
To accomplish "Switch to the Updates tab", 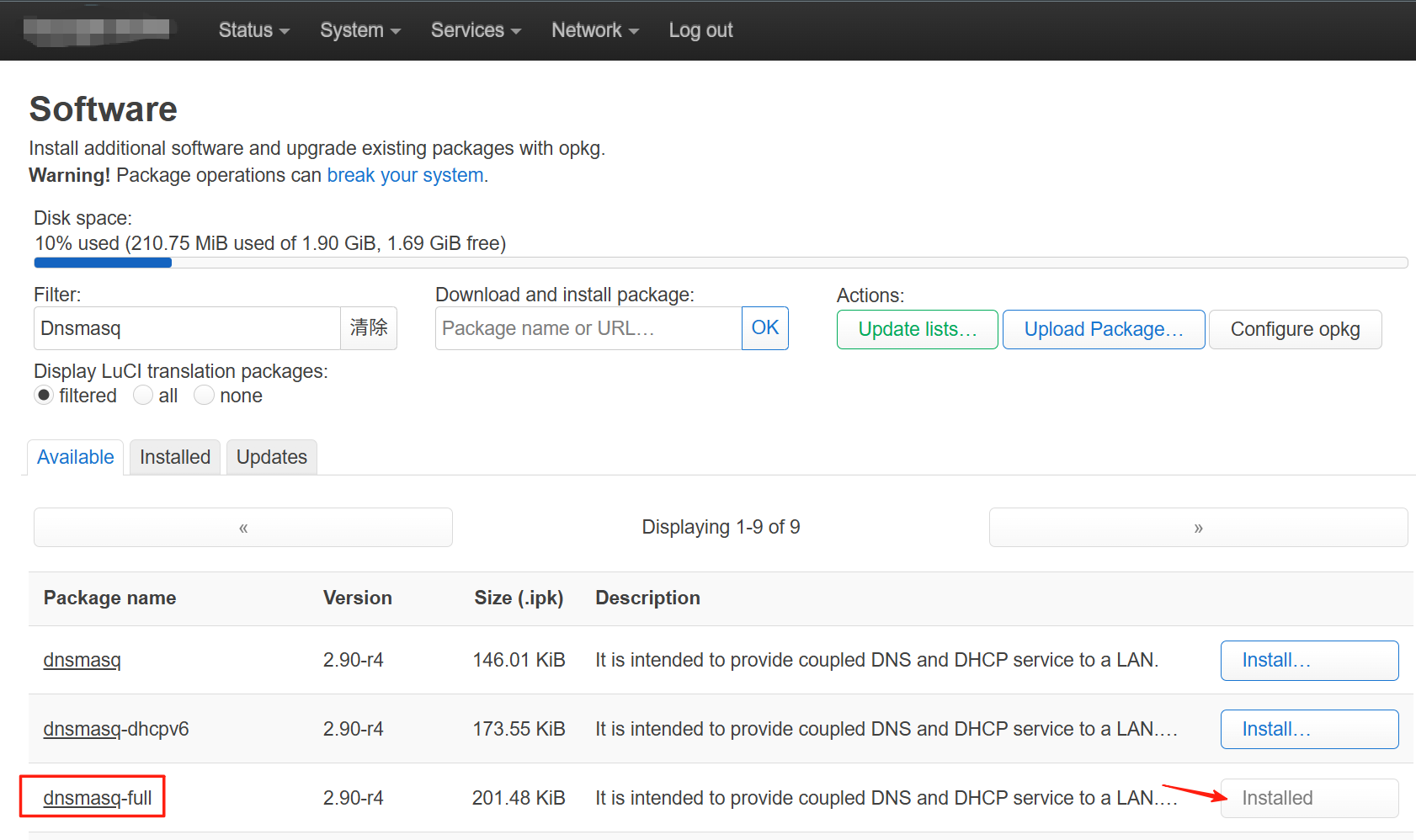I will [271, 457].
